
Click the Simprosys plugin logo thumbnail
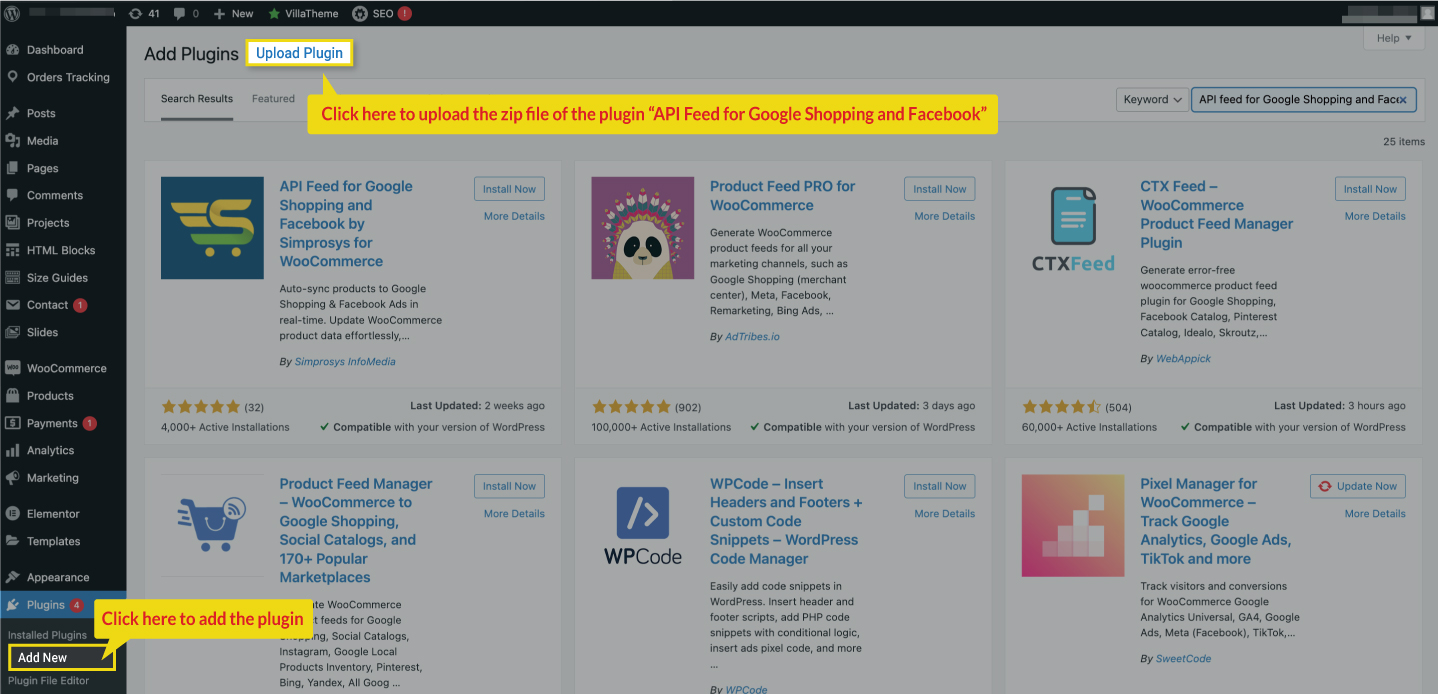click(212, 228)
